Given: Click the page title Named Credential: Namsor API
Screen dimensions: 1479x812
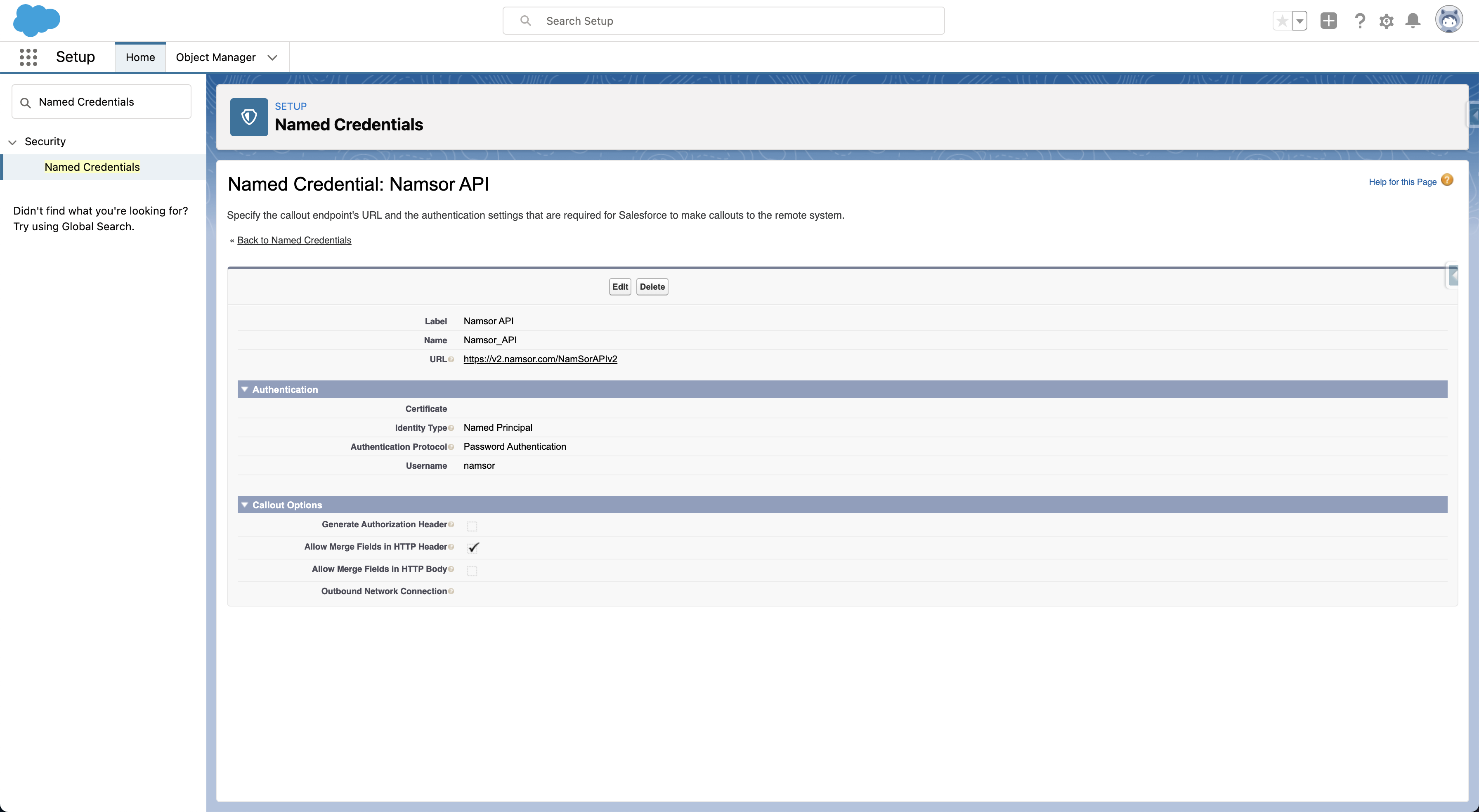Looking at the screenshot, I should [x=358, y=184].
